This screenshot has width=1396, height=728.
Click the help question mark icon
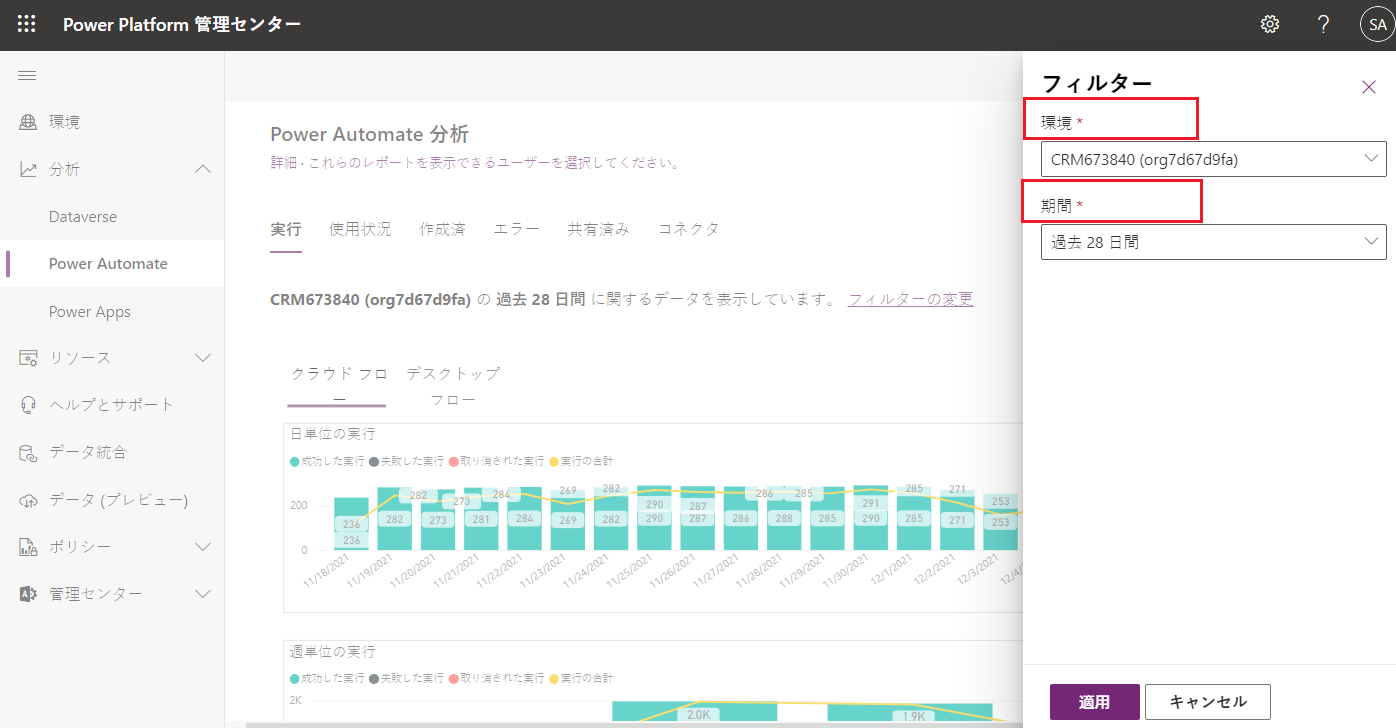click(x=1323, y=24)
